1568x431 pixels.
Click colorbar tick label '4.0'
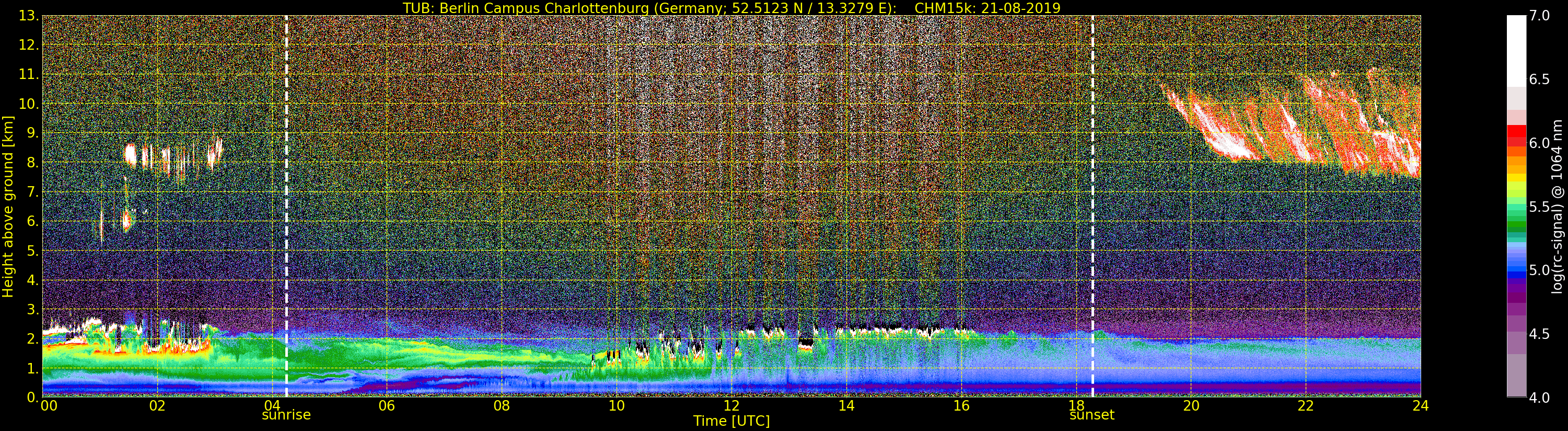click(1539, 398)
